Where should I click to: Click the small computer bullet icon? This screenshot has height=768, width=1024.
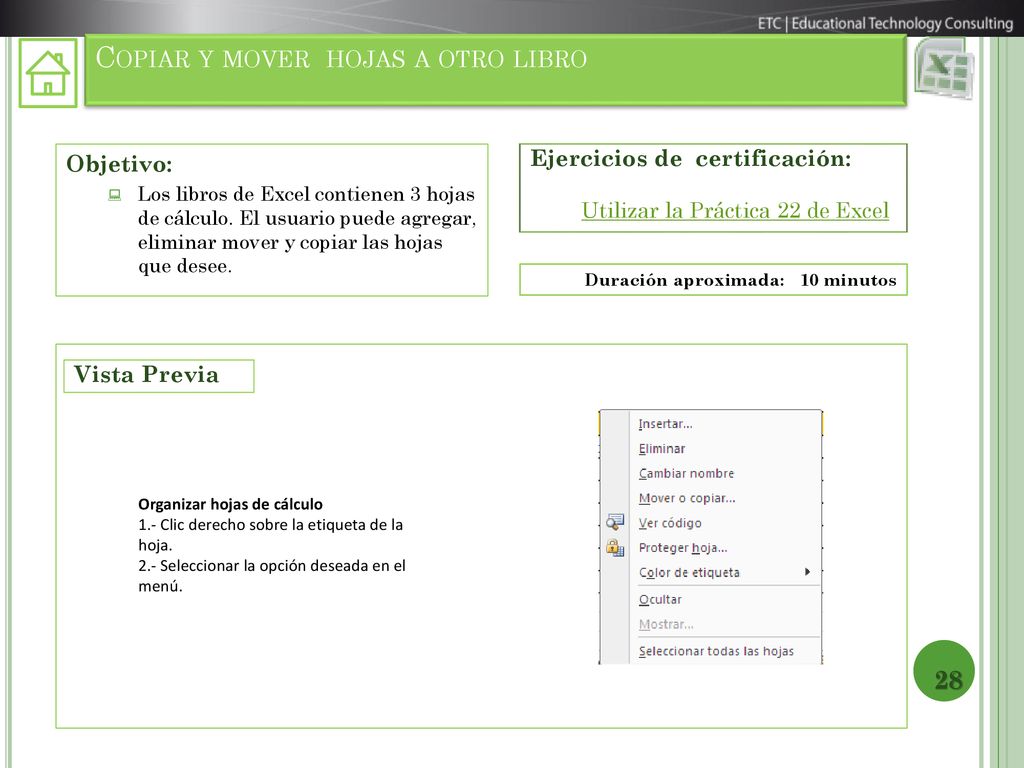pyautogui.click(x=115, y=195)
